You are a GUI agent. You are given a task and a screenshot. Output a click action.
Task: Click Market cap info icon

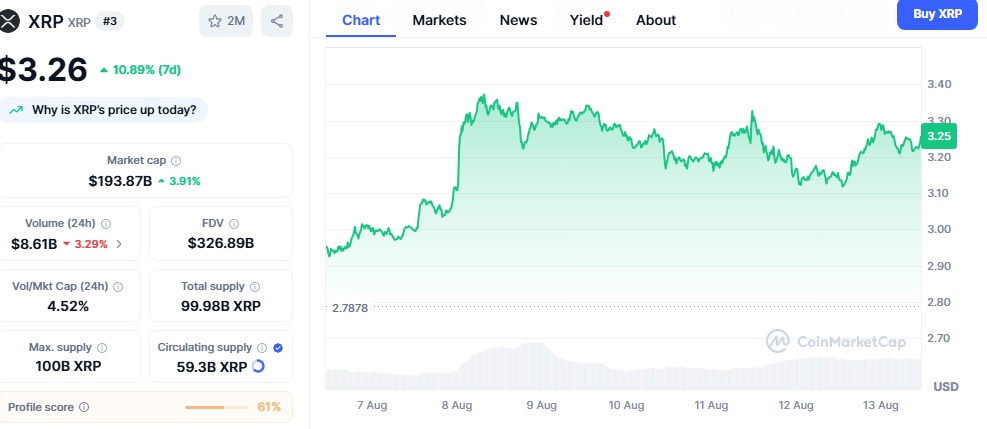pos(177,161)
